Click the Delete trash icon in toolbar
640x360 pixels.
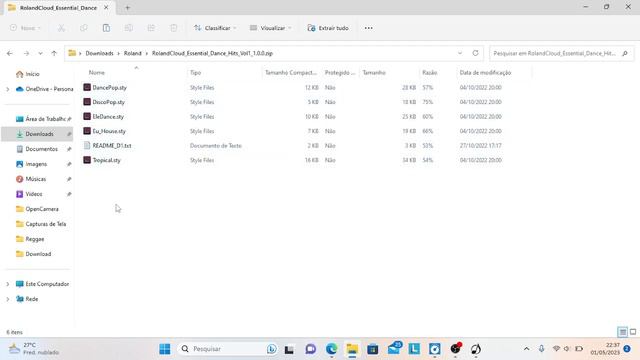[173, 28]
